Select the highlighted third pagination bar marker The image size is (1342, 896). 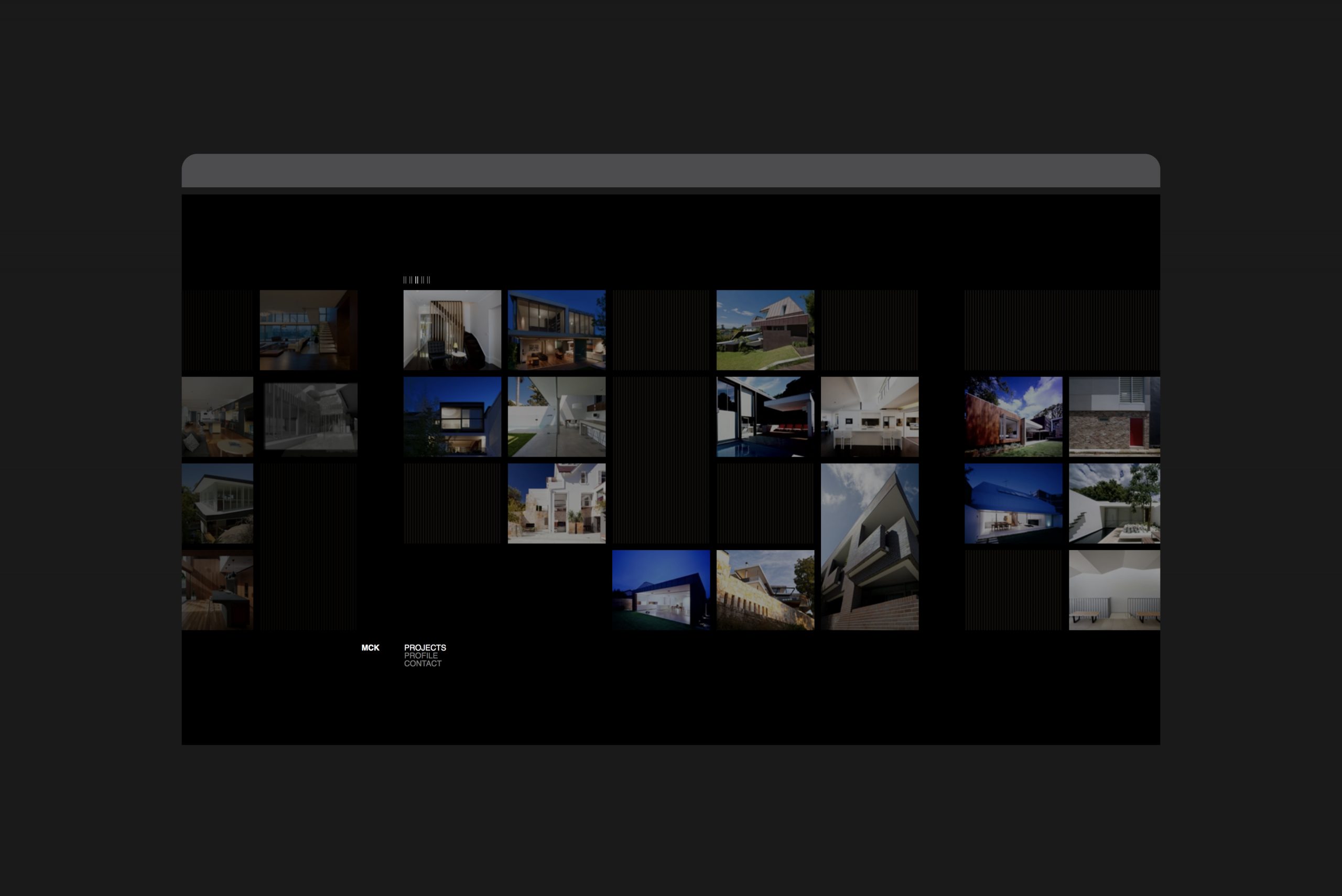click(x=417, y=280)
